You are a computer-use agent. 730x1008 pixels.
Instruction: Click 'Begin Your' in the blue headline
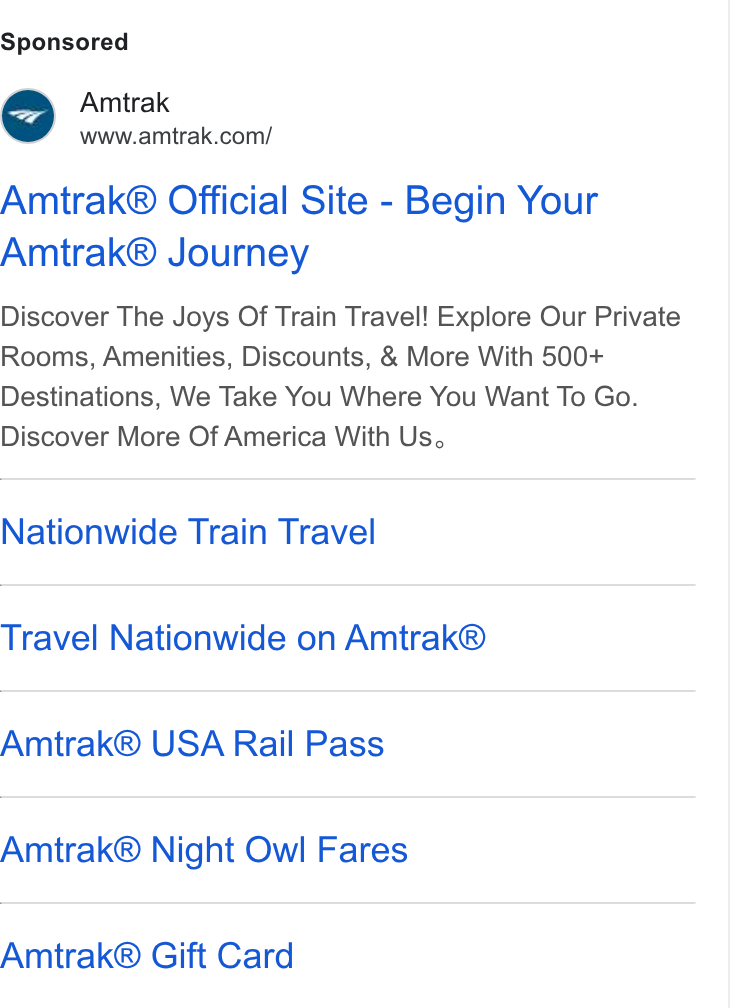pyautogui.click(x=501, y=201)
